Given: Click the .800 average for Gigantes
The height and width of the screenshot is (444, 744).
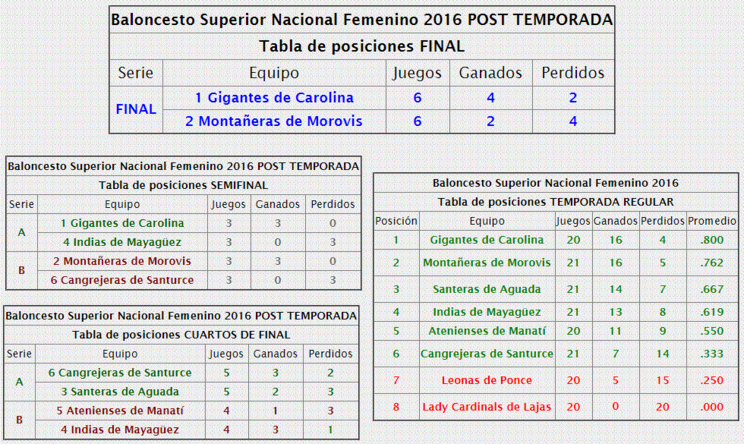Looking at the screenshot, I should click(712, 240).
